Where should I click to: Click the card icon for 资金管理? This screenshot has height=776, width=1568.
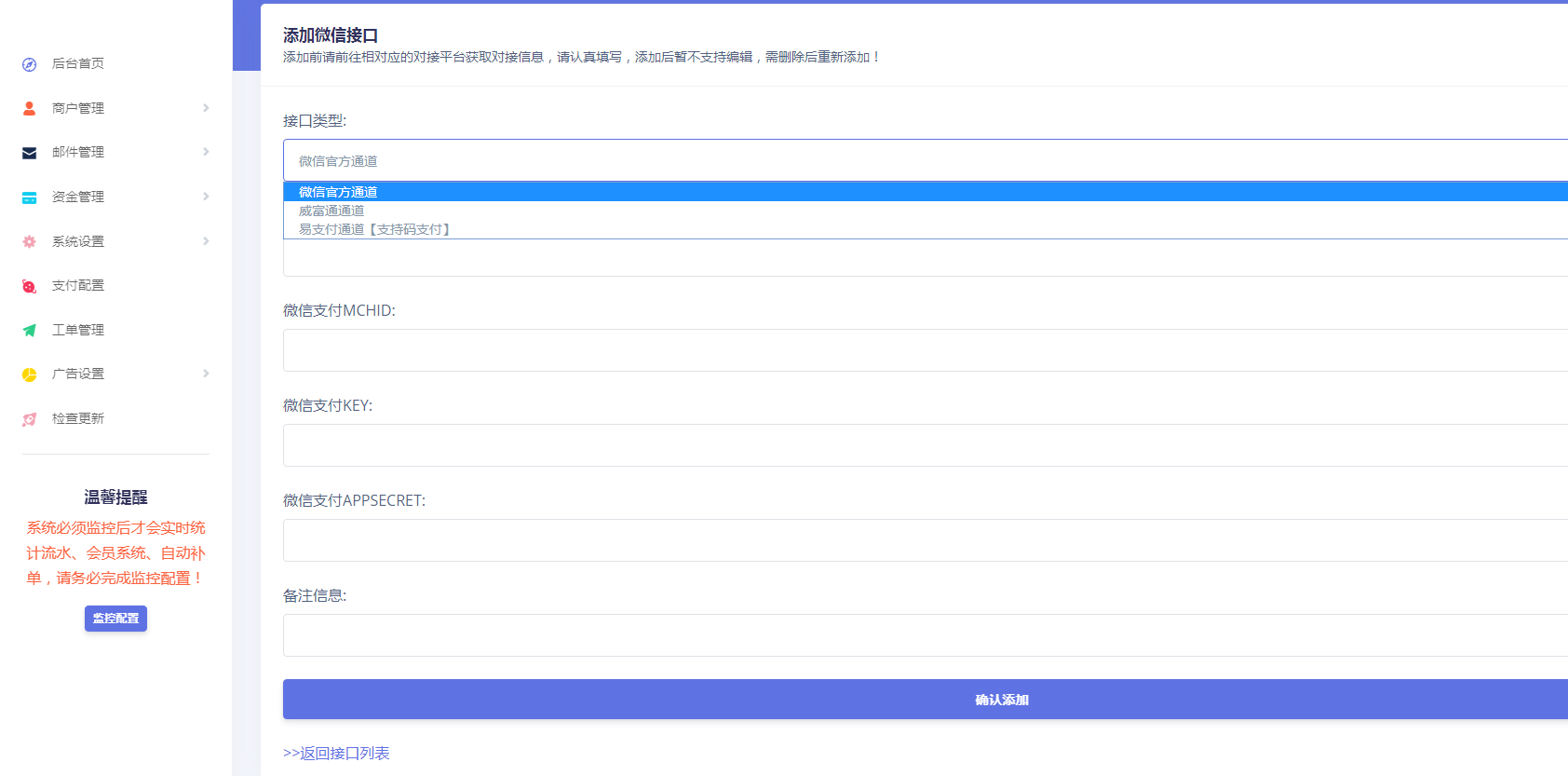click(x=30, y=197)
